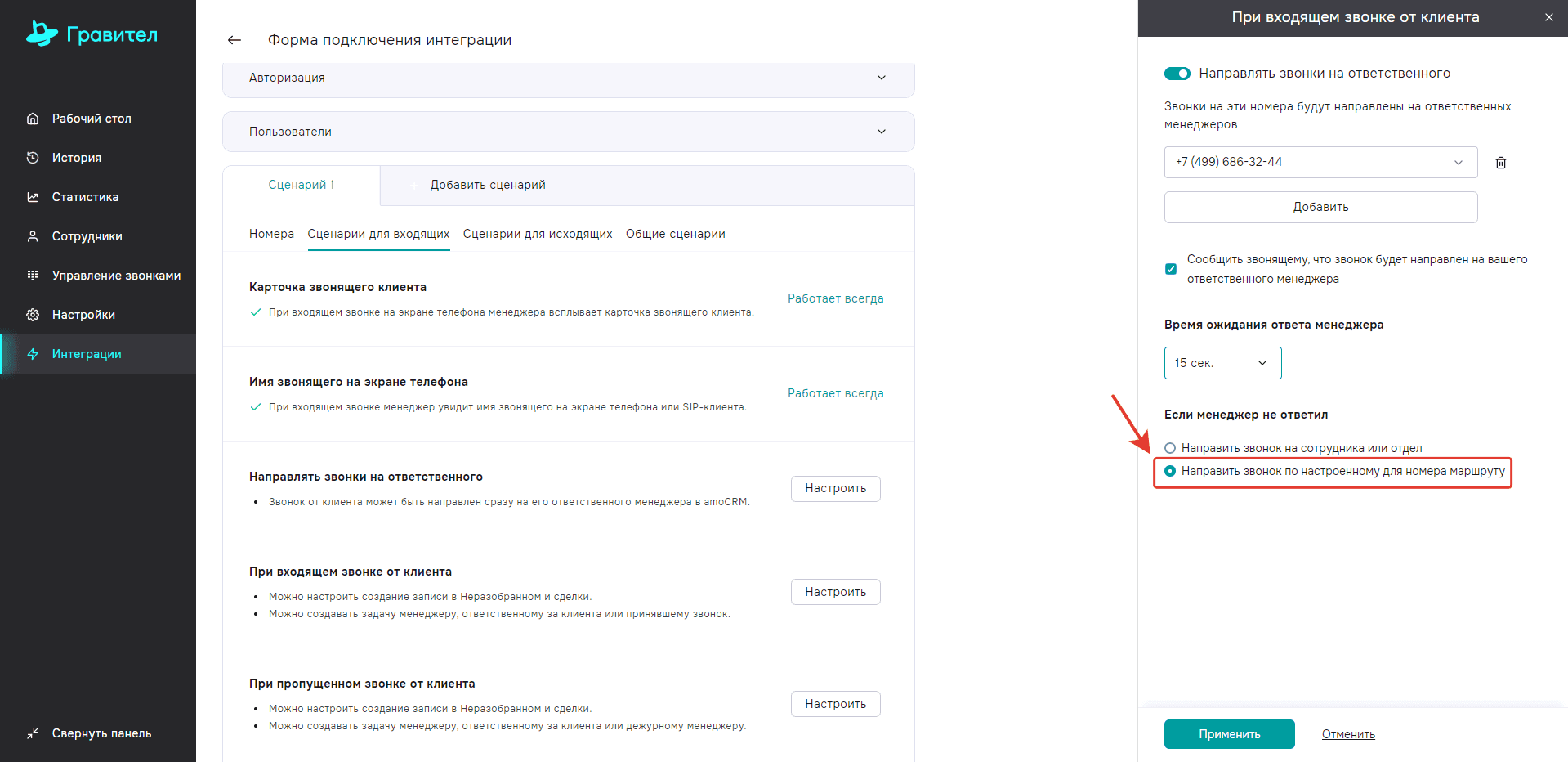Open the Общие сценарии tab
1568x762 pixels.
(x=675, y=234)
